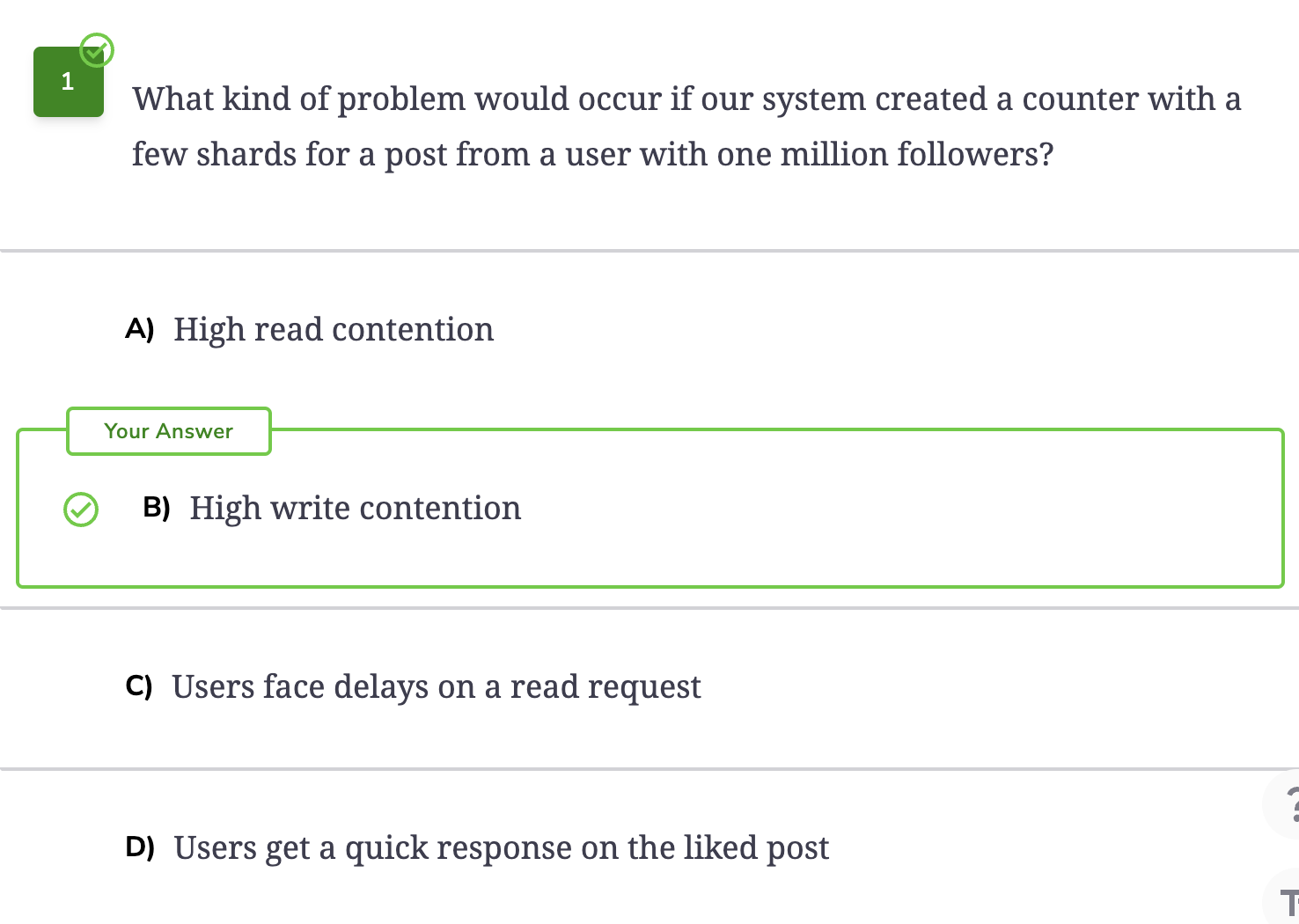The height and width of the screenshot is (924, 1299).
Task: Click the green check circle beside option B
Action: click(81, 510)
